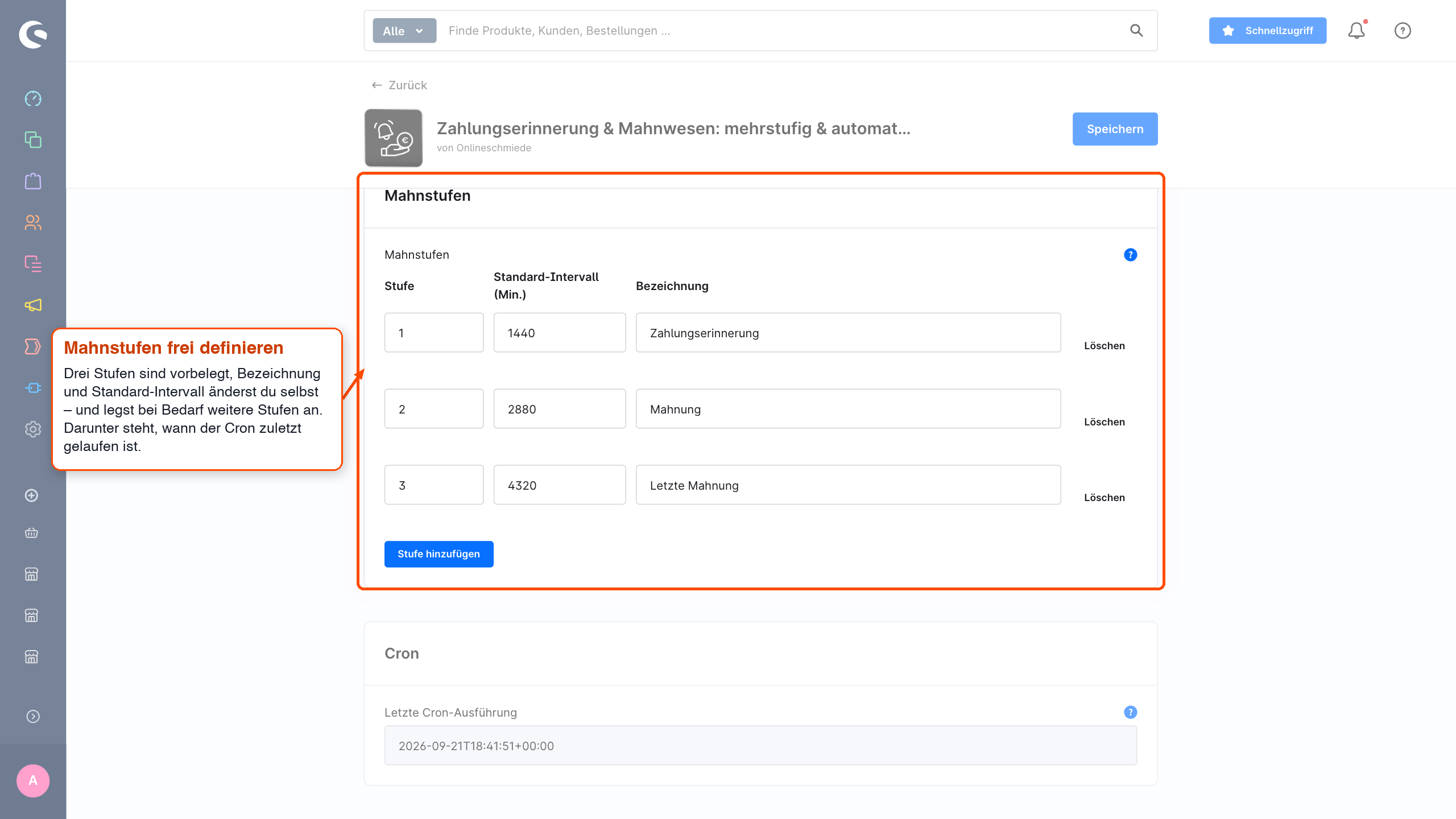Open user avatar A menu
Viewport: 1456px width, 819px height.
point(33,781)
